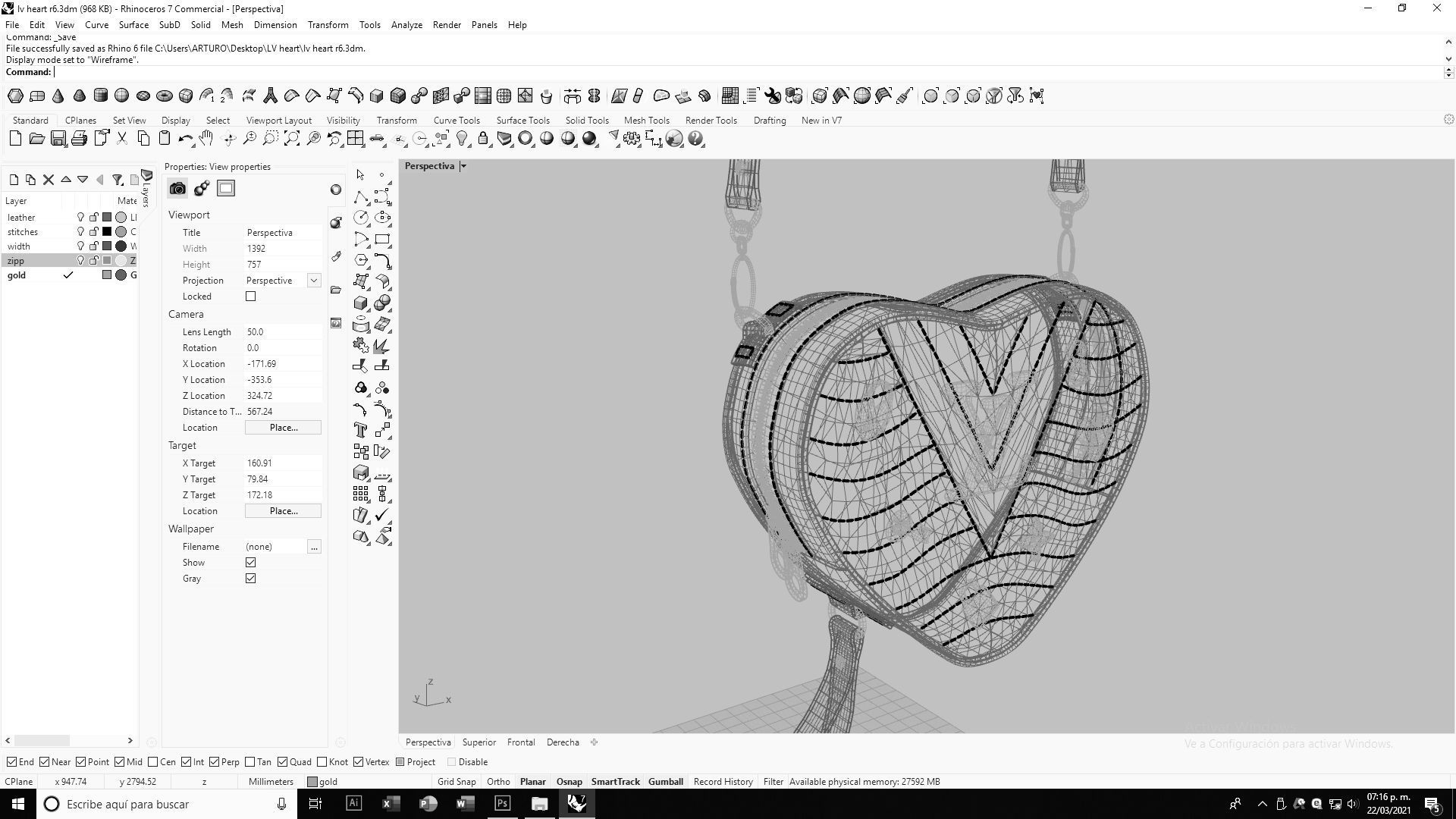Toggle visibility bulb of leather layer
Image resolution: width=1456 pixels, height=819 pixels.
[80, 218]
